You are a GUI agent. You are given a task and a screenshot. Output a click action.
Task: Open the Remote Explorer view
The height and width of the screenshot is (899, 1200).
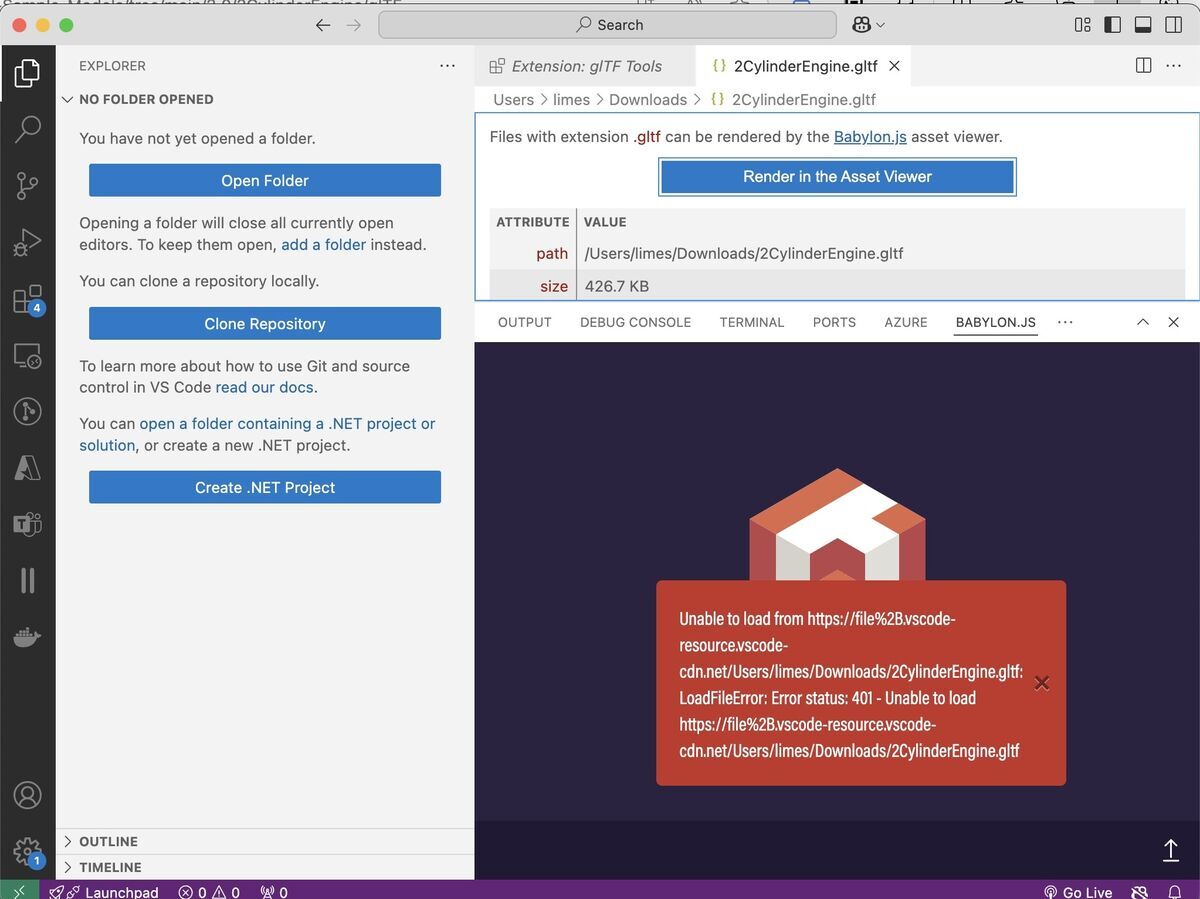click(x=27, y=356)
